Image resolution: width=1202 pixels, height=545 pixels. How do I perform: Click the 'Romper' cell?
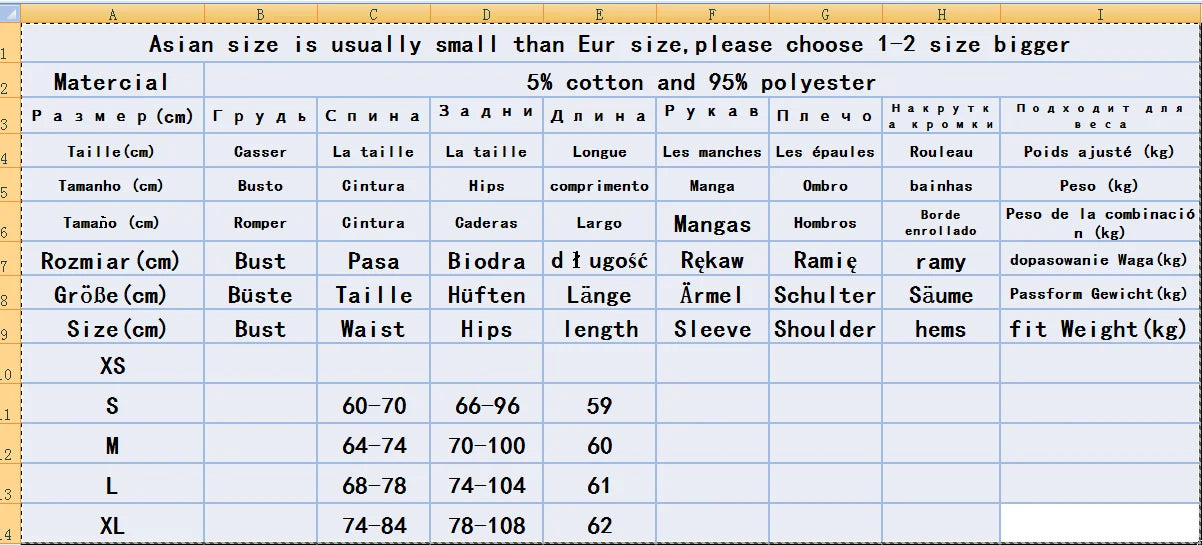pyautogui.click(x=261, y=222)
